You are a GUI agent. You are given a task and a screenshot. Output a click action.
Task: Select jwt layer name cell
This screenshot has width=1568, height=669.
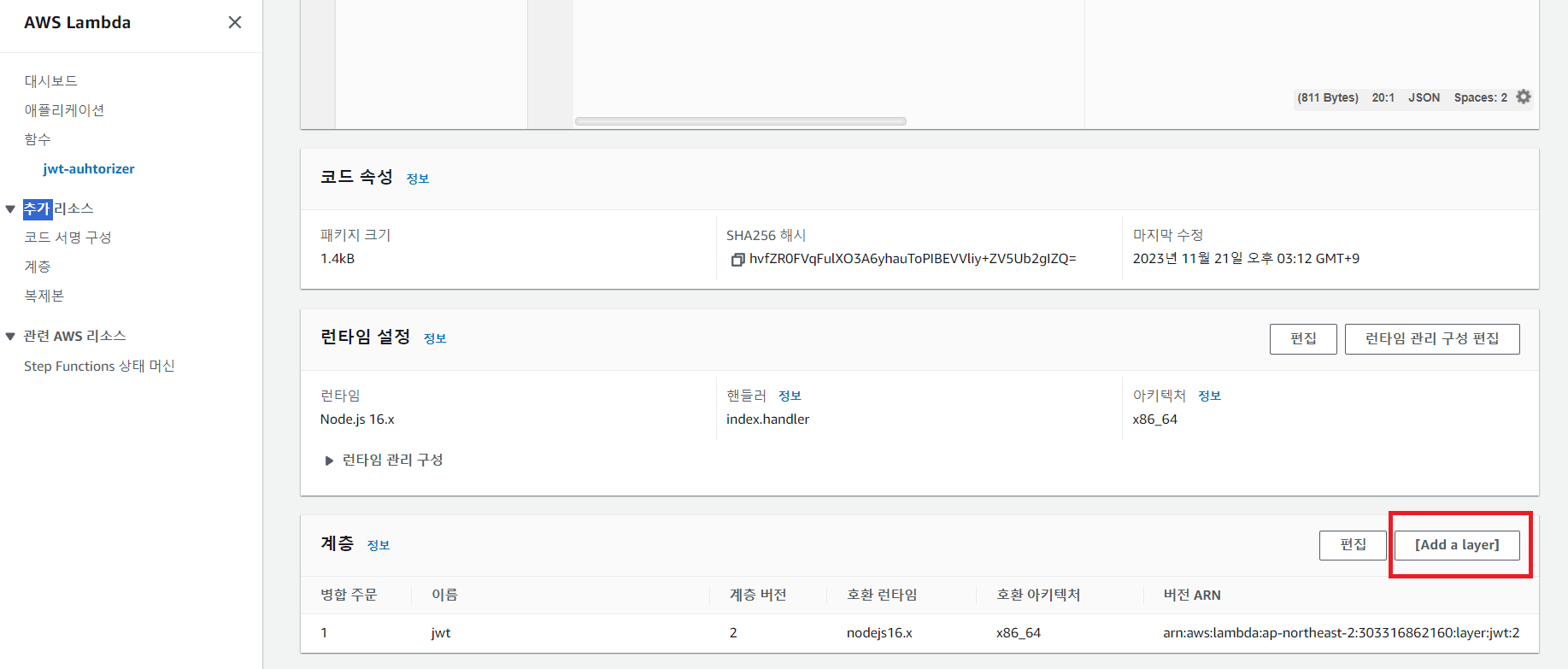pos(441,633)
